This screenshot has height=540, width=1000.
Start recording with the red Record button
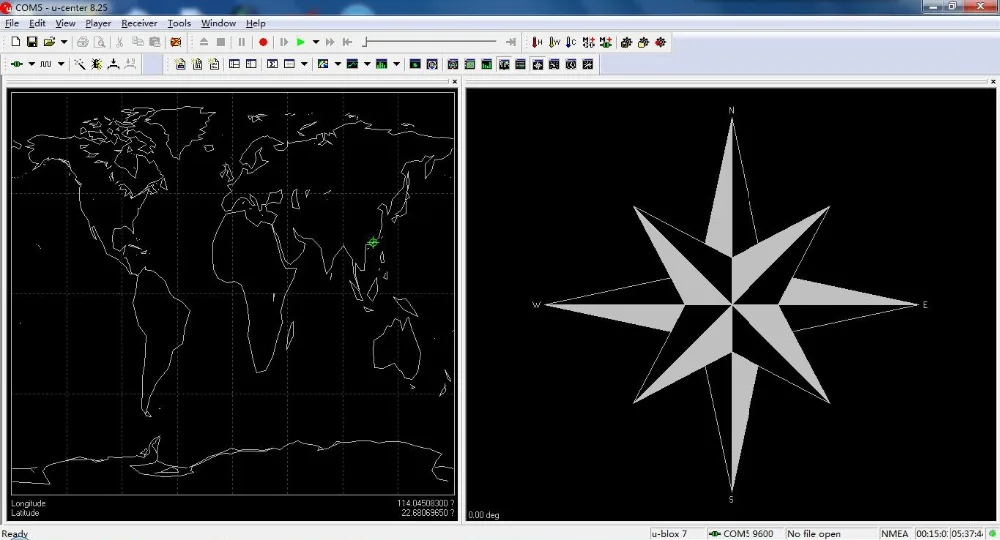click(263, 42)
